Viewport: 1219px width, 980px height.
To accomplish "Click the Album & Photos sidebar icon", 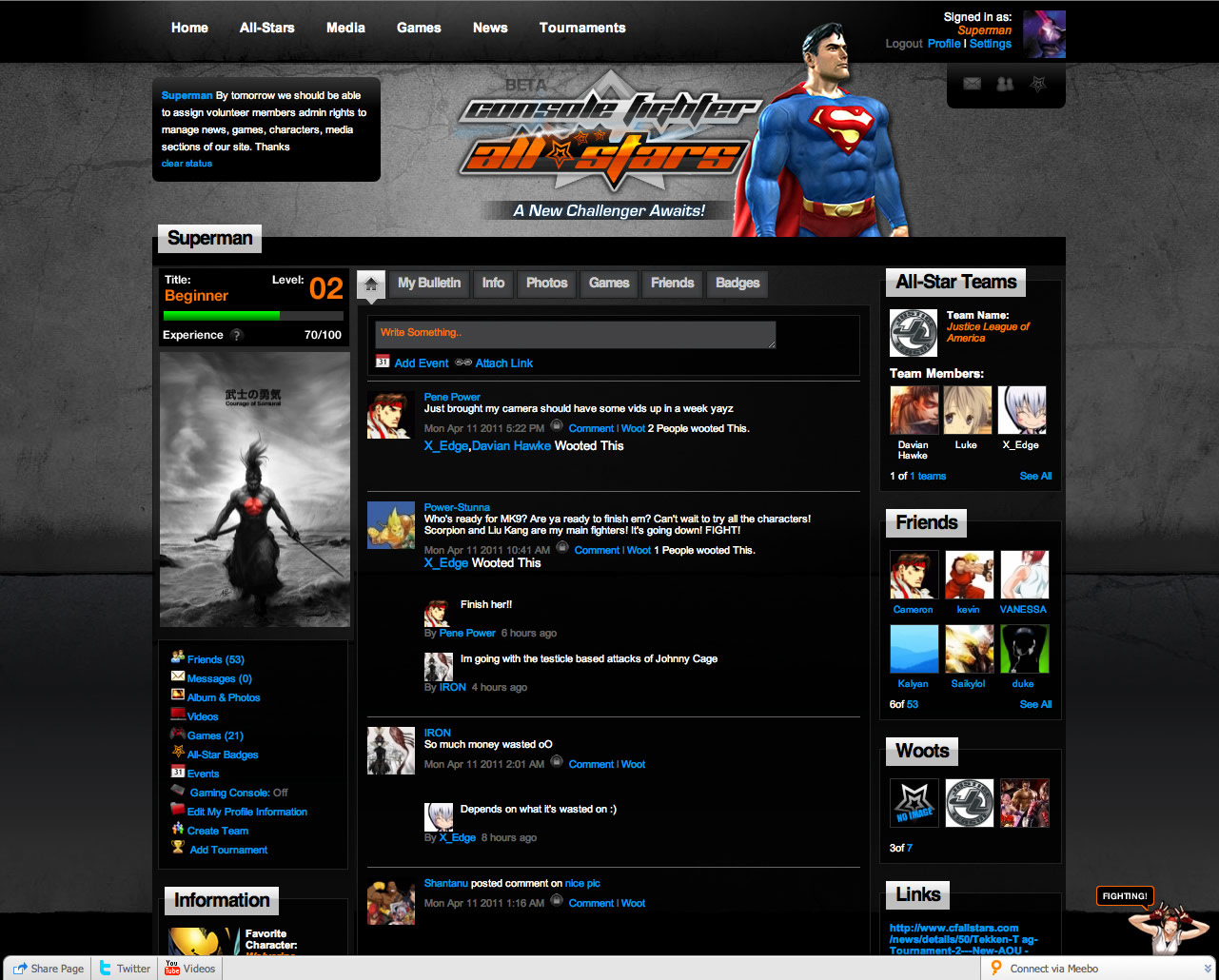I will tap(178, 696).
